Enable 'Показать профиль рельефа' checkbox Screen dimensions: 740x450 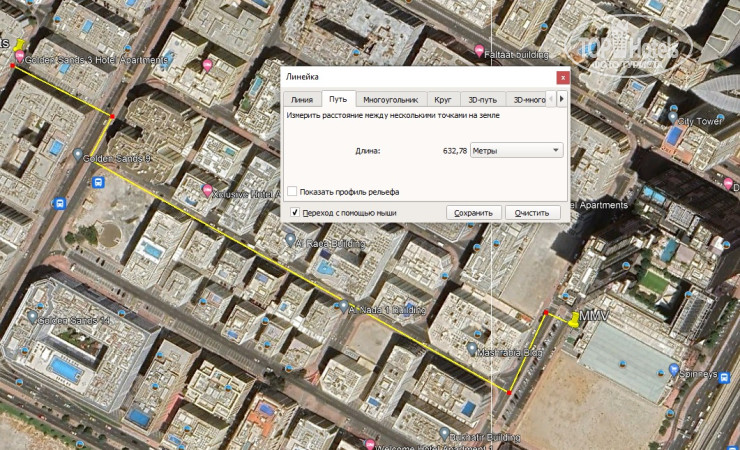(x=292, y=191)
